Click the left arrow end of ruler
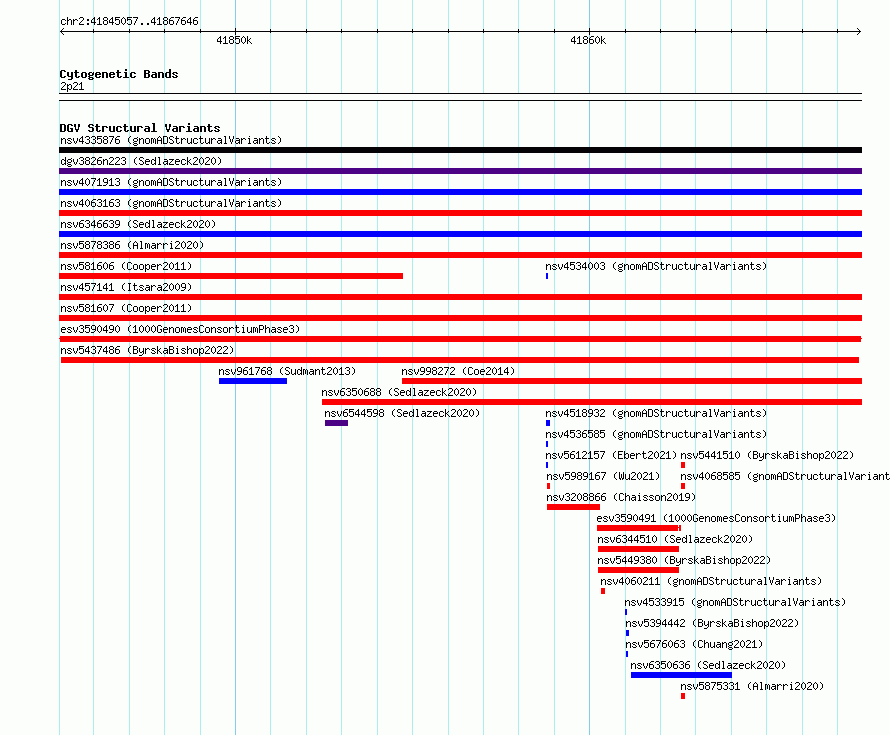The width and height of the screenshot is (890, 735). (x=62, y=32)
